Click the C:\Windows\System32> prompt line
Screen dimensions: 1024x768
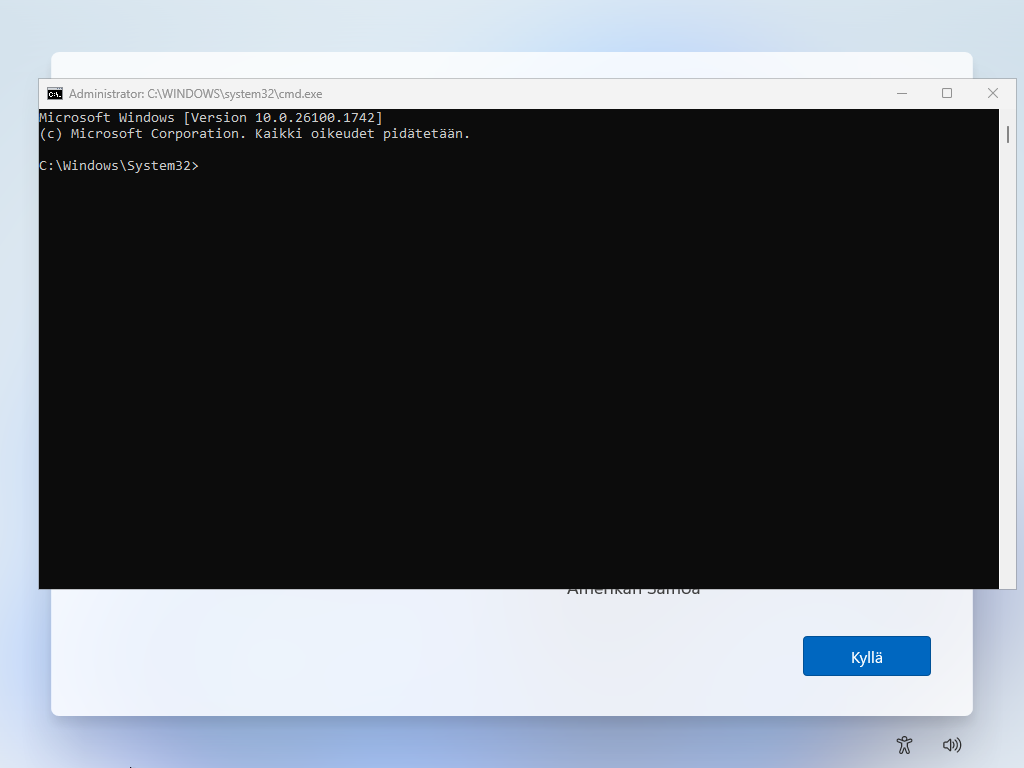[119, 166]
